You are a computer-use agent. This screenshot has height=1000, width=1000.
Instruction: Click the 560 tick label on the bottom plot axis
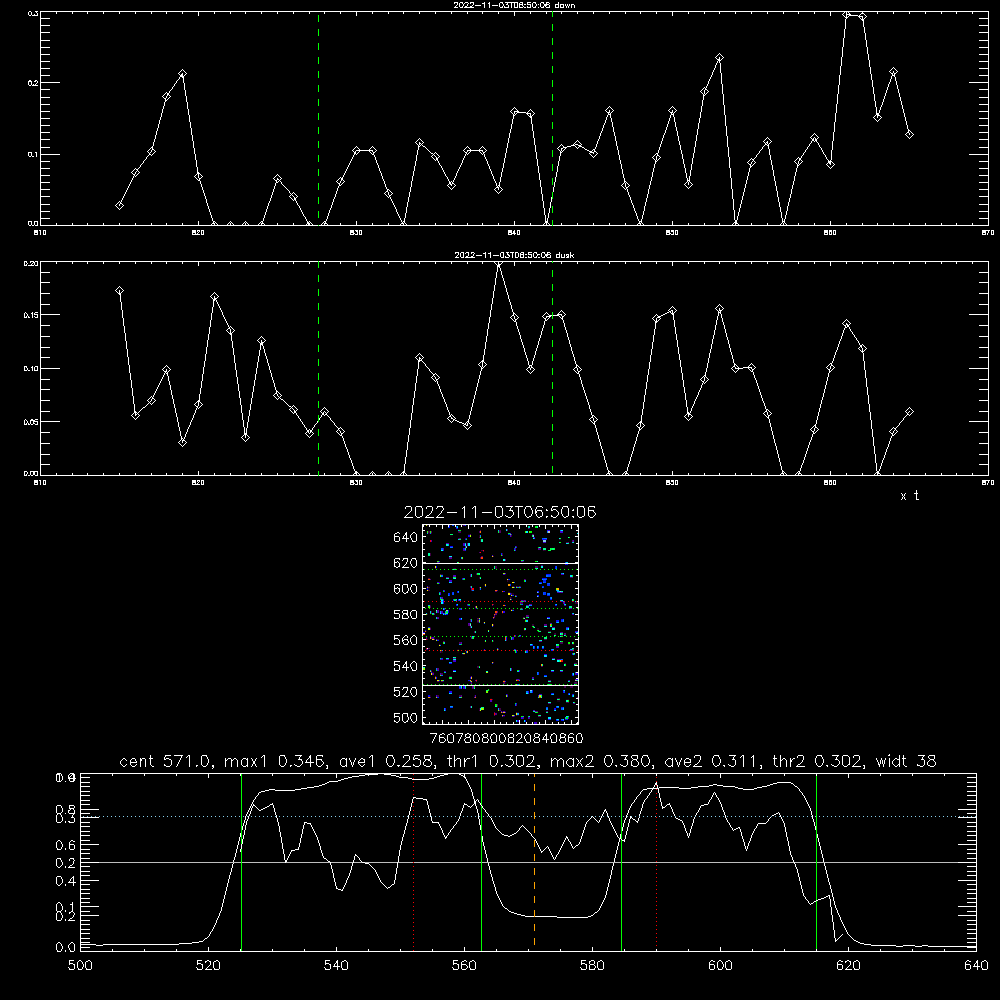coord(464,966)
